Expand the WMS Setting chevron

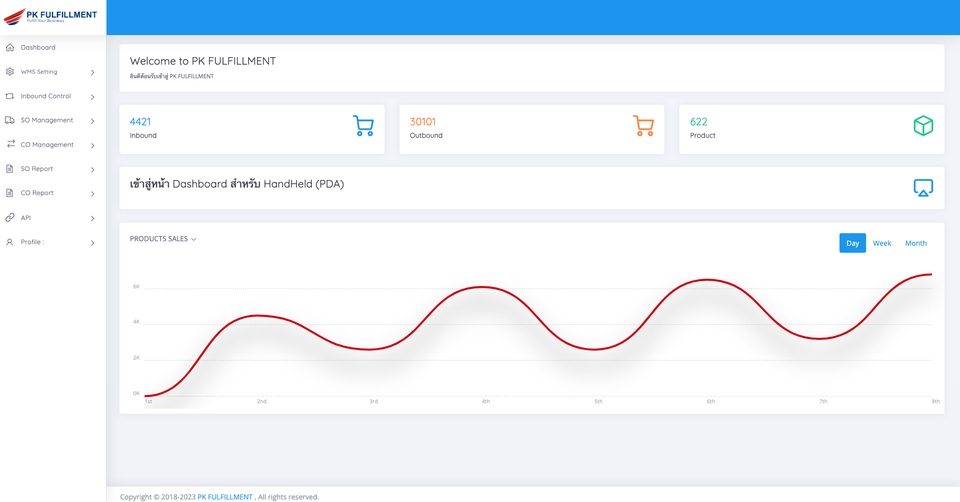click(92, 72)
